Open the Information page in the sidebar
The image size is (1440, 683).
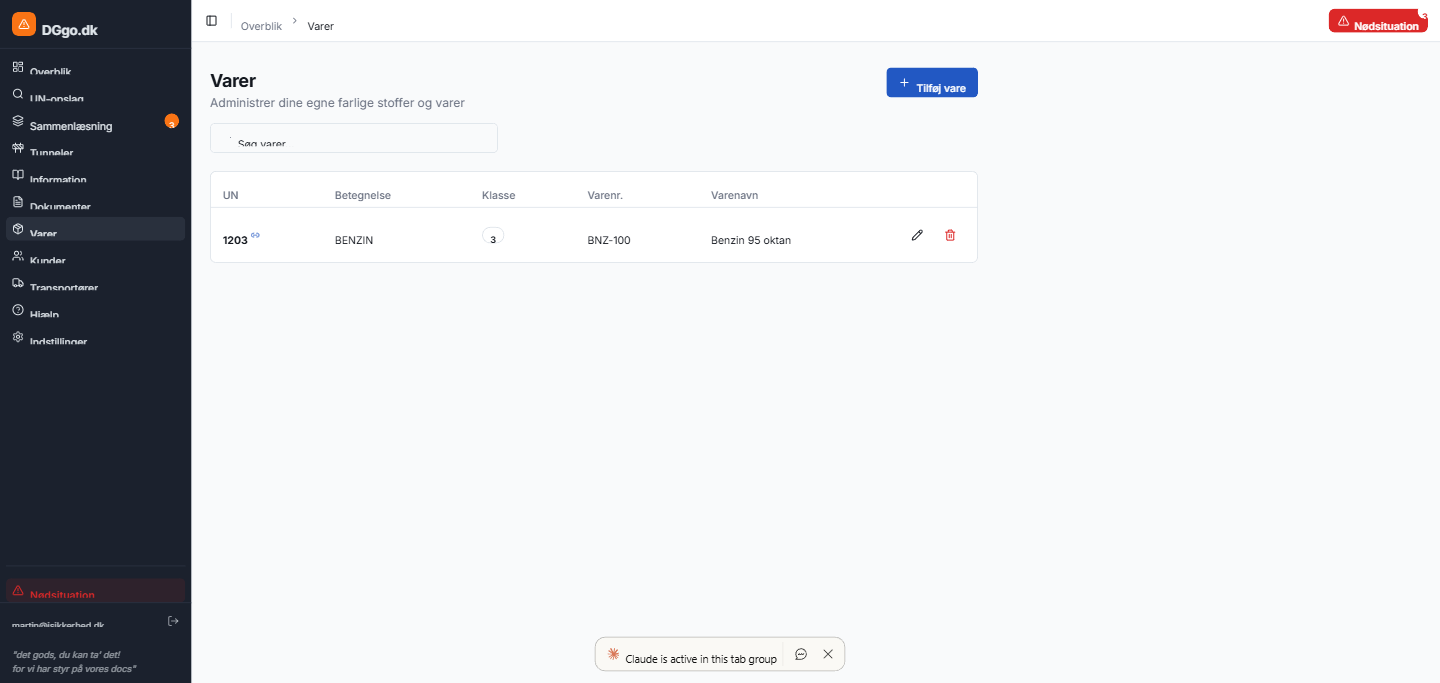click(x=95, y=176)
